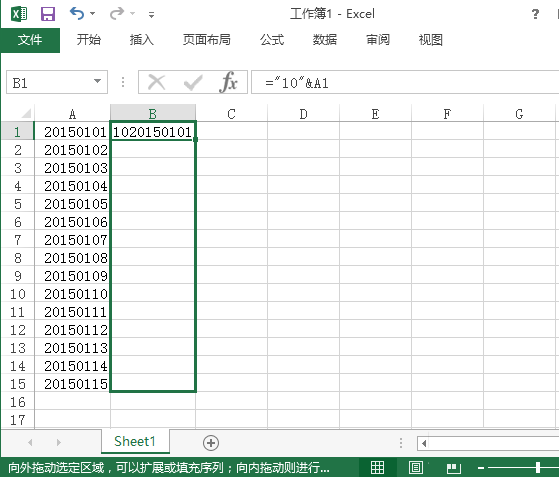Select the cell showing 20150107
Image resolution: width=559 pixels, height=477 pixels.
click(72, 240)
